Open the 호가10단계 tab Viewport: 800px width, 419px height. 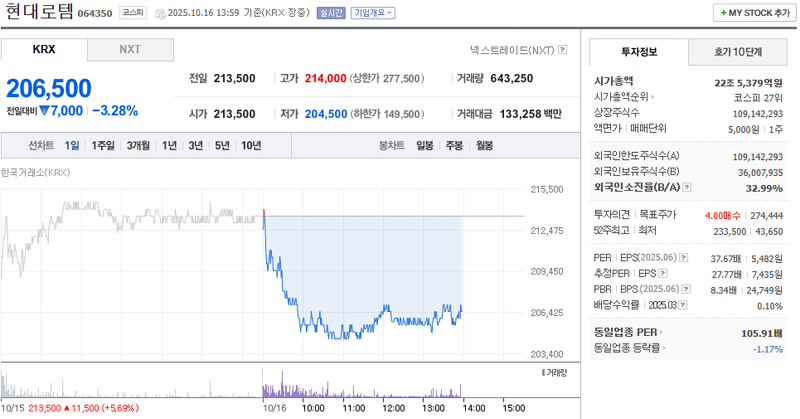click(738, 51)
